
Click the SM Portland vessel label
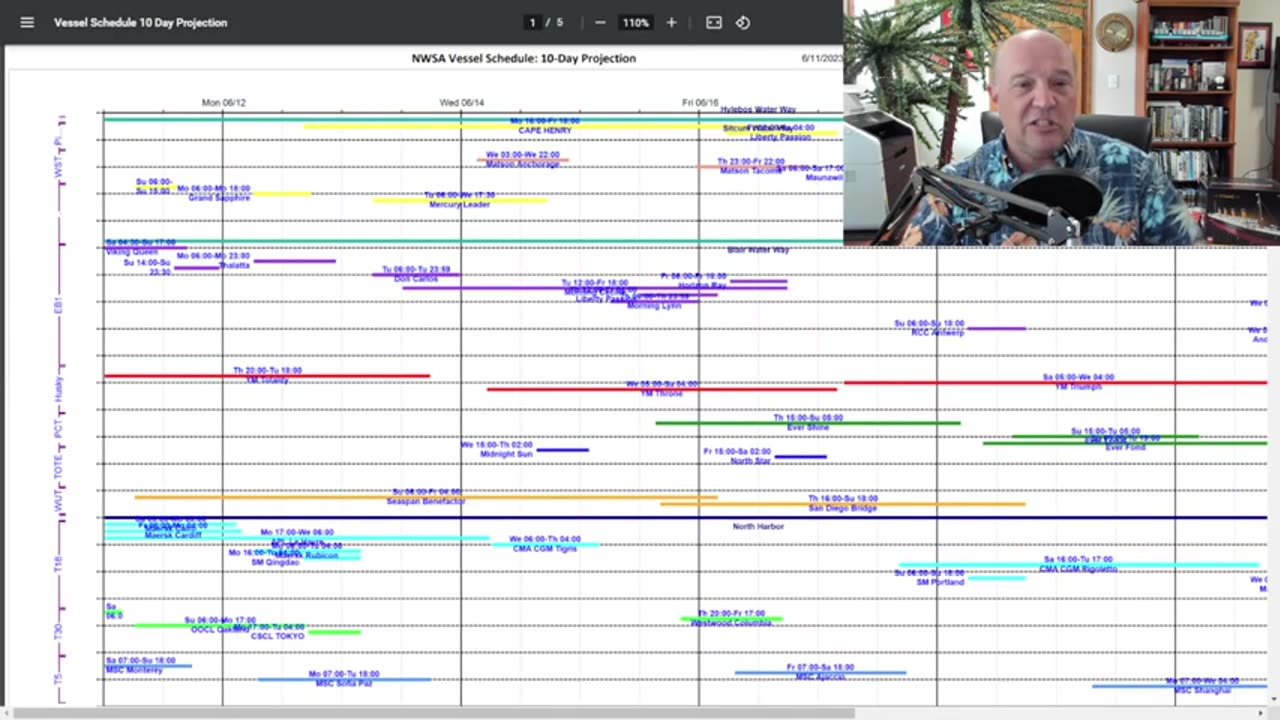[x=940, y=582]
